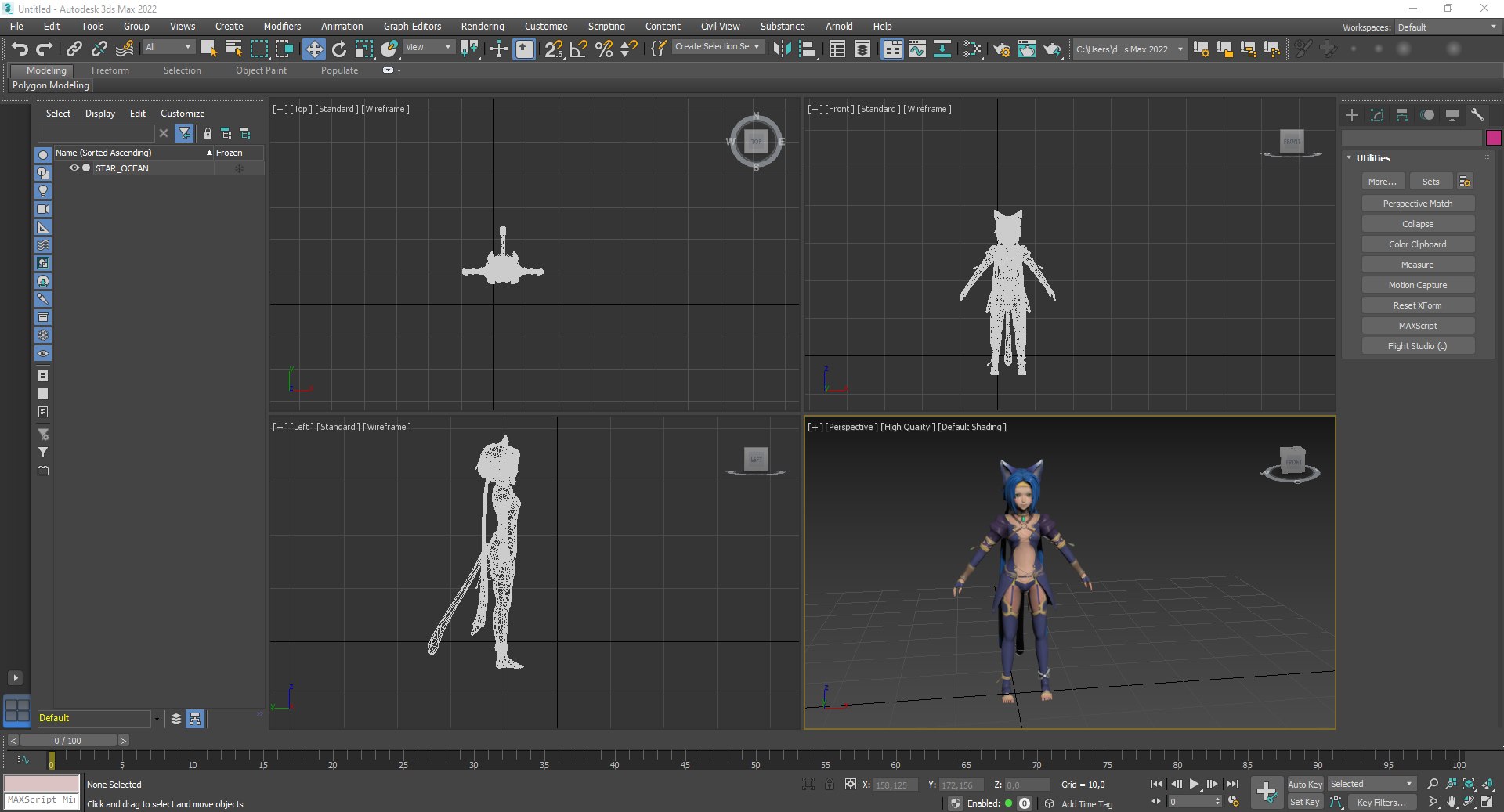
Task: Switch to the Freeform ribbon tab
Action: pyautogui.click(x=110, y=70)
